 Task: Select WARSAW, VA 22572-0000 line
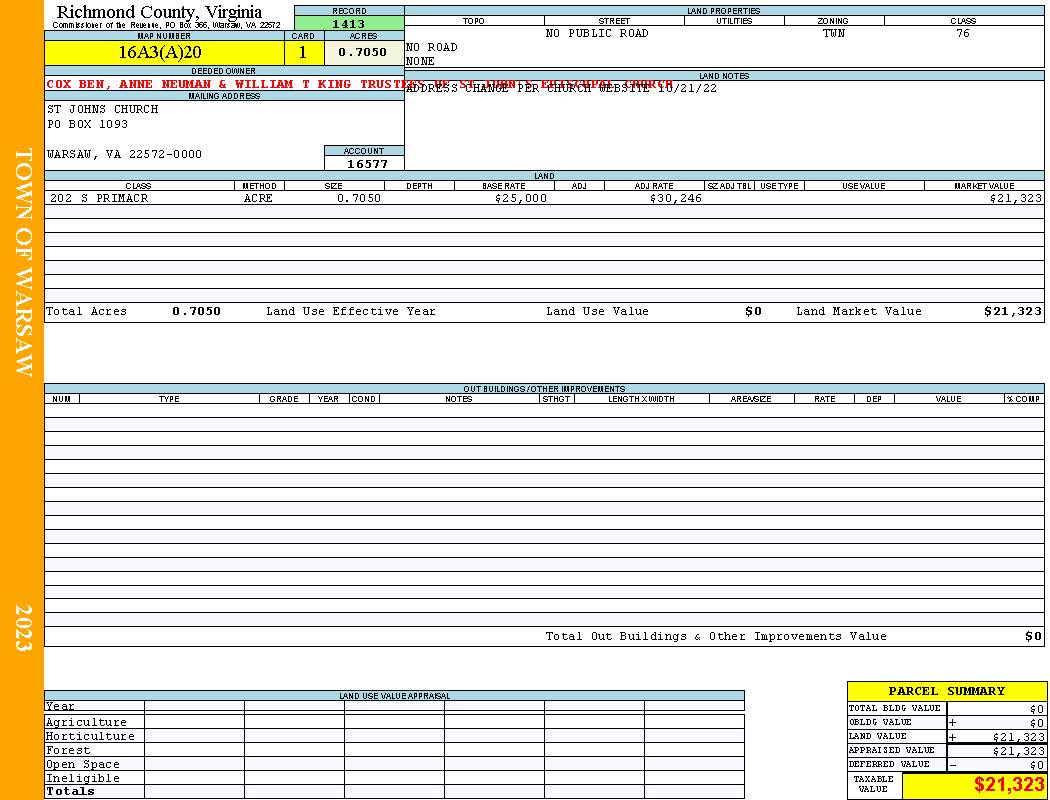click(124, 155)
